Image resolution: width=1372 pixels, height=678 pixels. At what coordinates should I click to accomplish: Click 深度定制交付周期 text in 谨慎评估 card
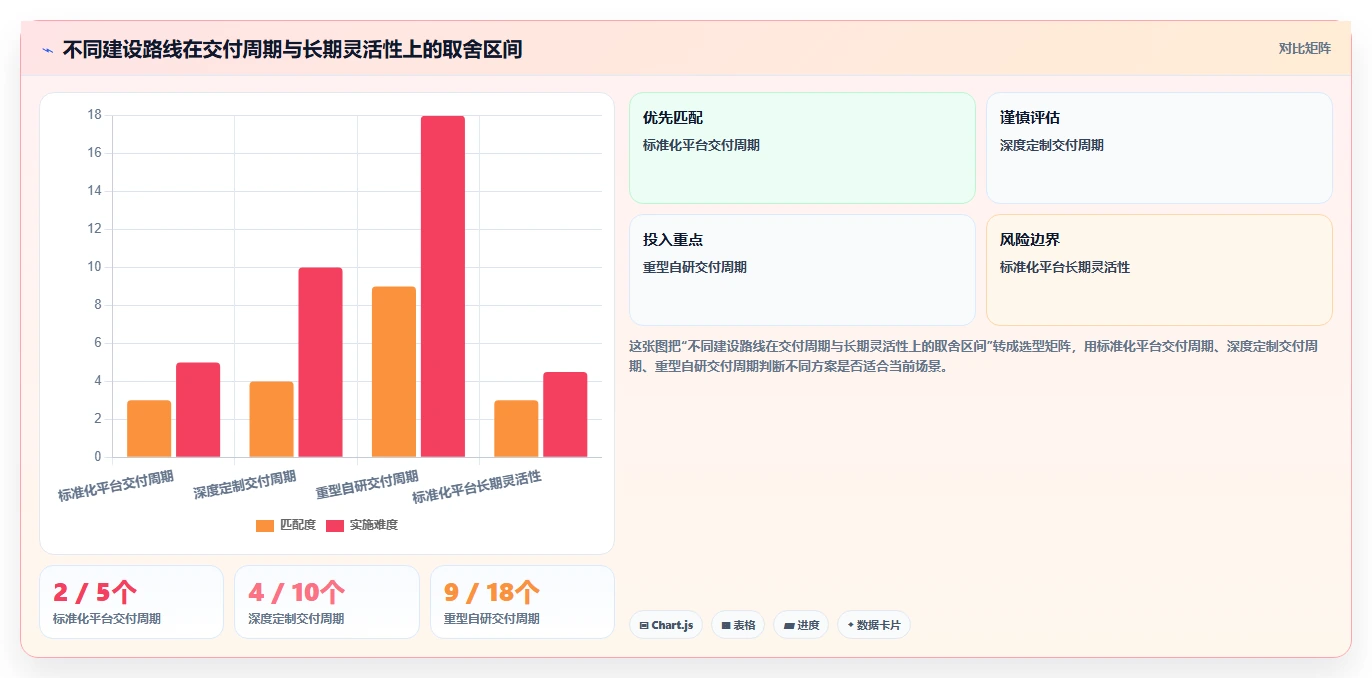(x=1052, y=145)
